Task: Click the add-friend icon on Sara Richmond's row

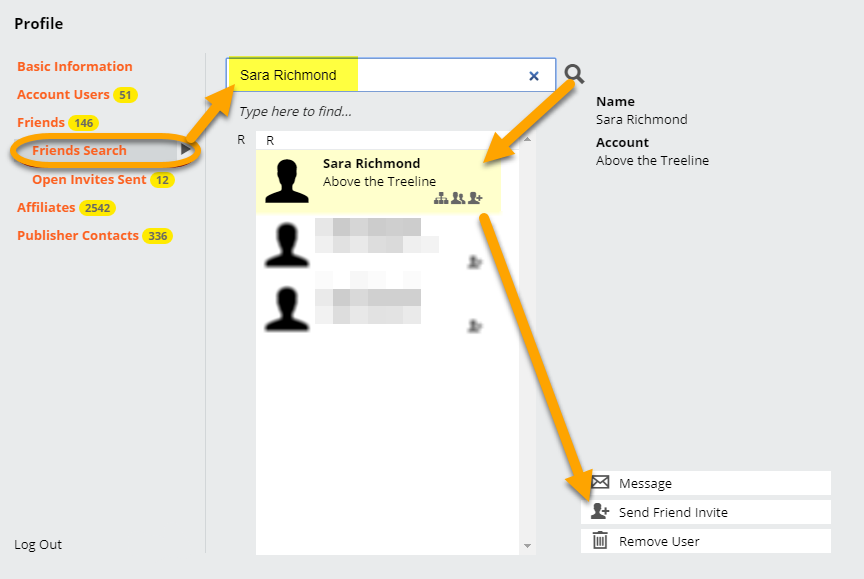Action: pos(475,199)
